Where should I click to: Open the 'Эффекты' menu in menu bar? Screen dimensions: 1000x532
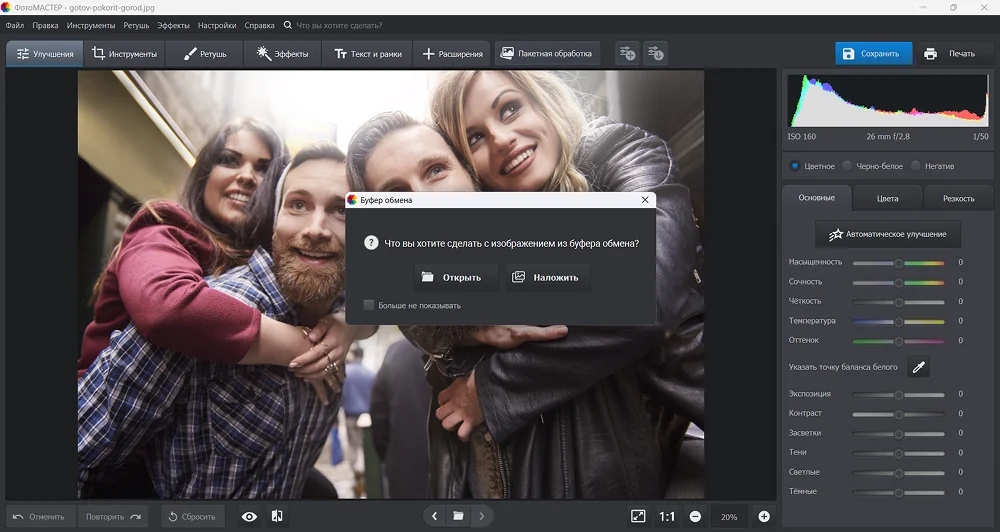173,24
